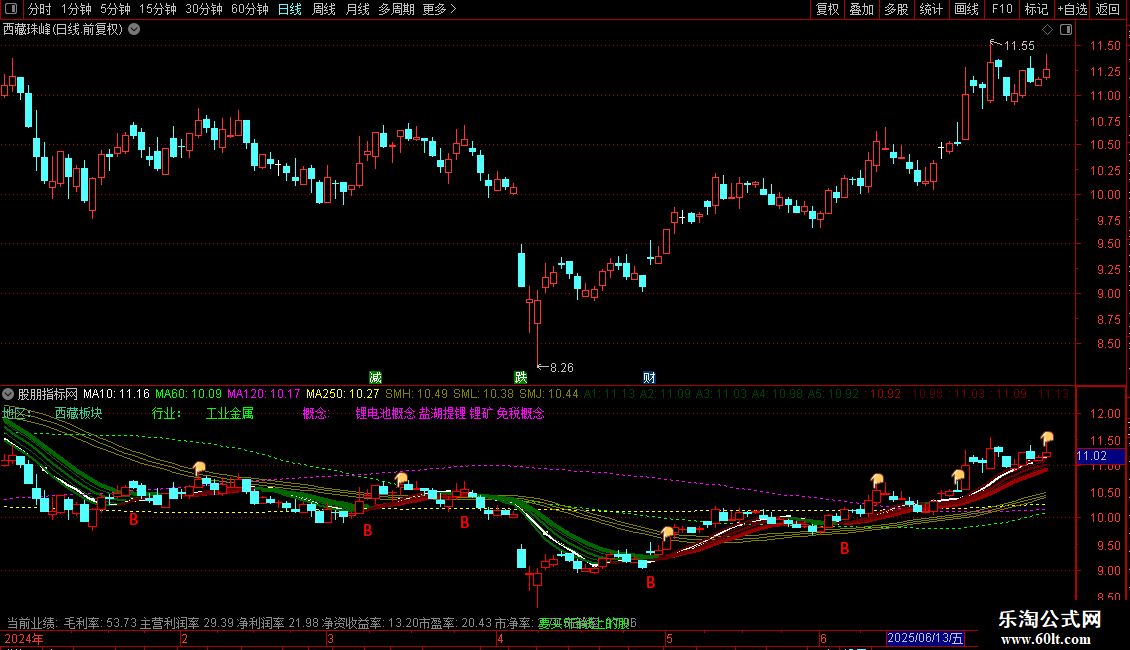
Task: Select the 15分钟 period tab
Action: click(158, 9)
